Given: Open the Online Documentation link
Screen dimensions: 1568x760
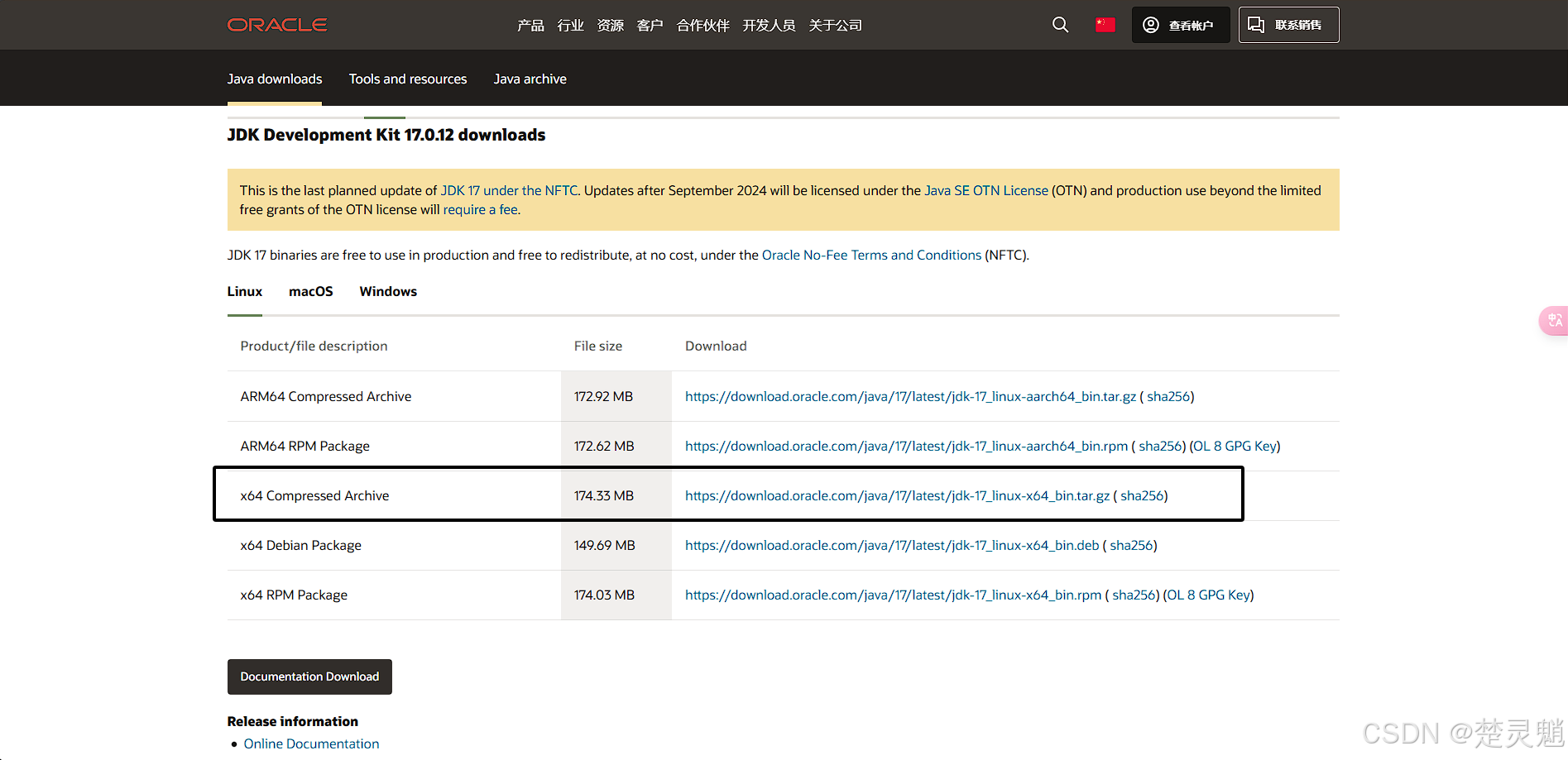Looking at the screenshot, I should pyautogui.click(x=311, y=743).
